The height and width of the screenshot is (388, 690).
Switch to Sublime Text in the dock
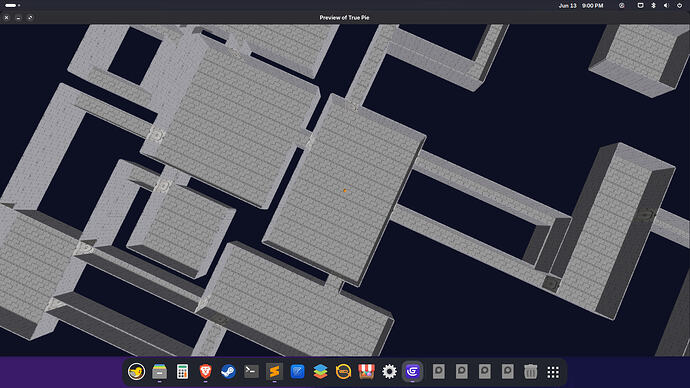point(274,372)
